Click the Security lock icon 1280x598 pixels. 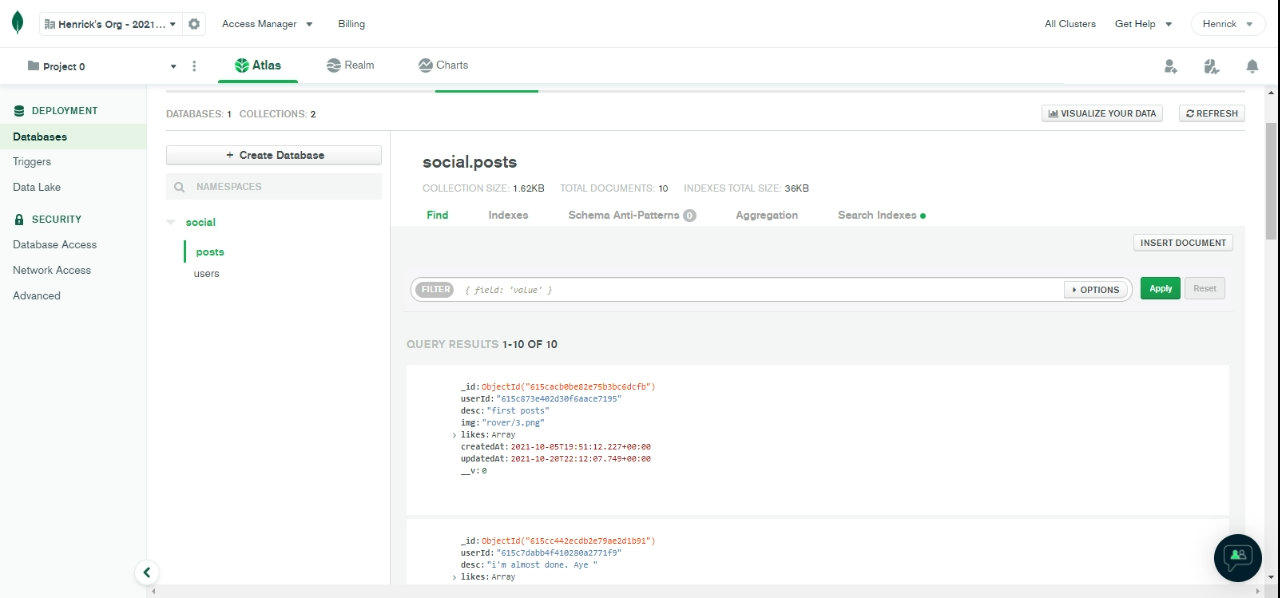tap(19, 219)
